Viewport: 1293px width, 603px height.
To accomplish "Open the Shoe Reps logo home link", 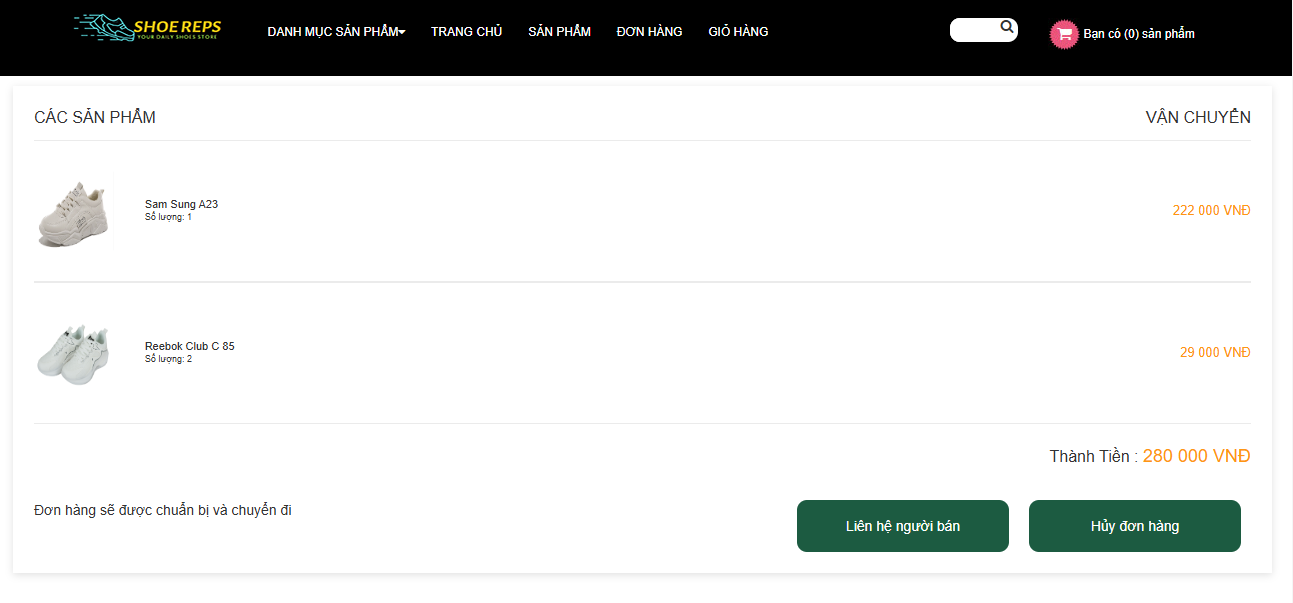I will pyautogui.click(x=148, y=28).
